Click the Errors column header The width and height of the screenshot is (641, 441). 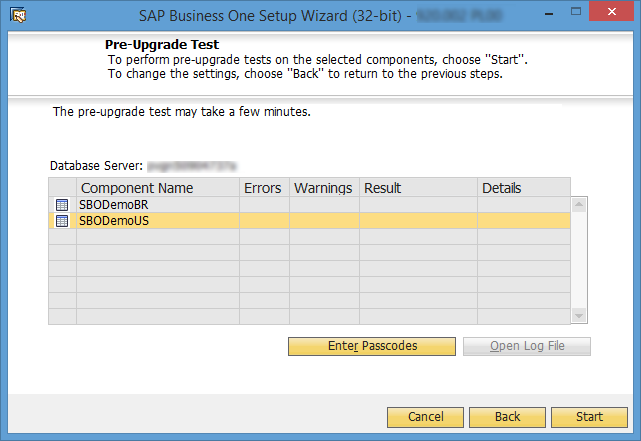pyautogui.click(x=264, y=188)
